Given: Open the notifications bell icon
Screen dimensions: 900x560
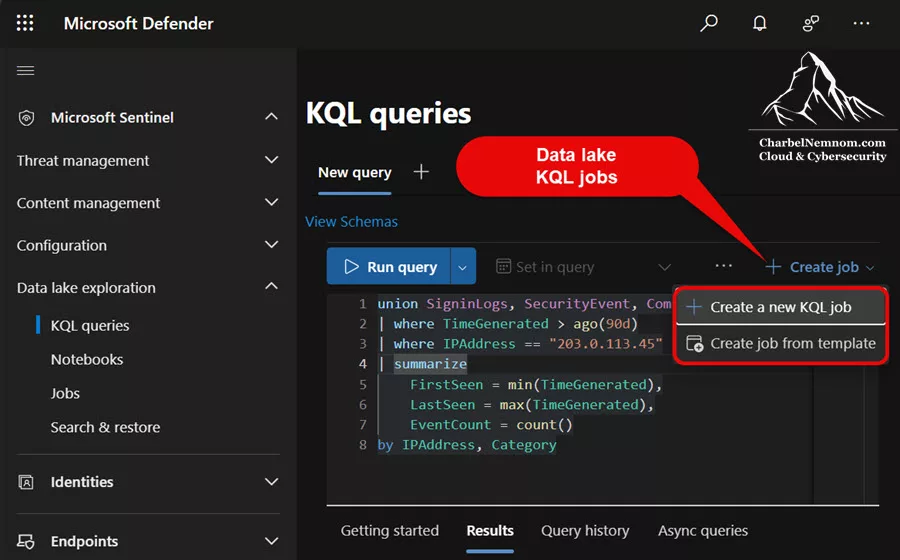Looking at the screenshot, I should 759,23.
